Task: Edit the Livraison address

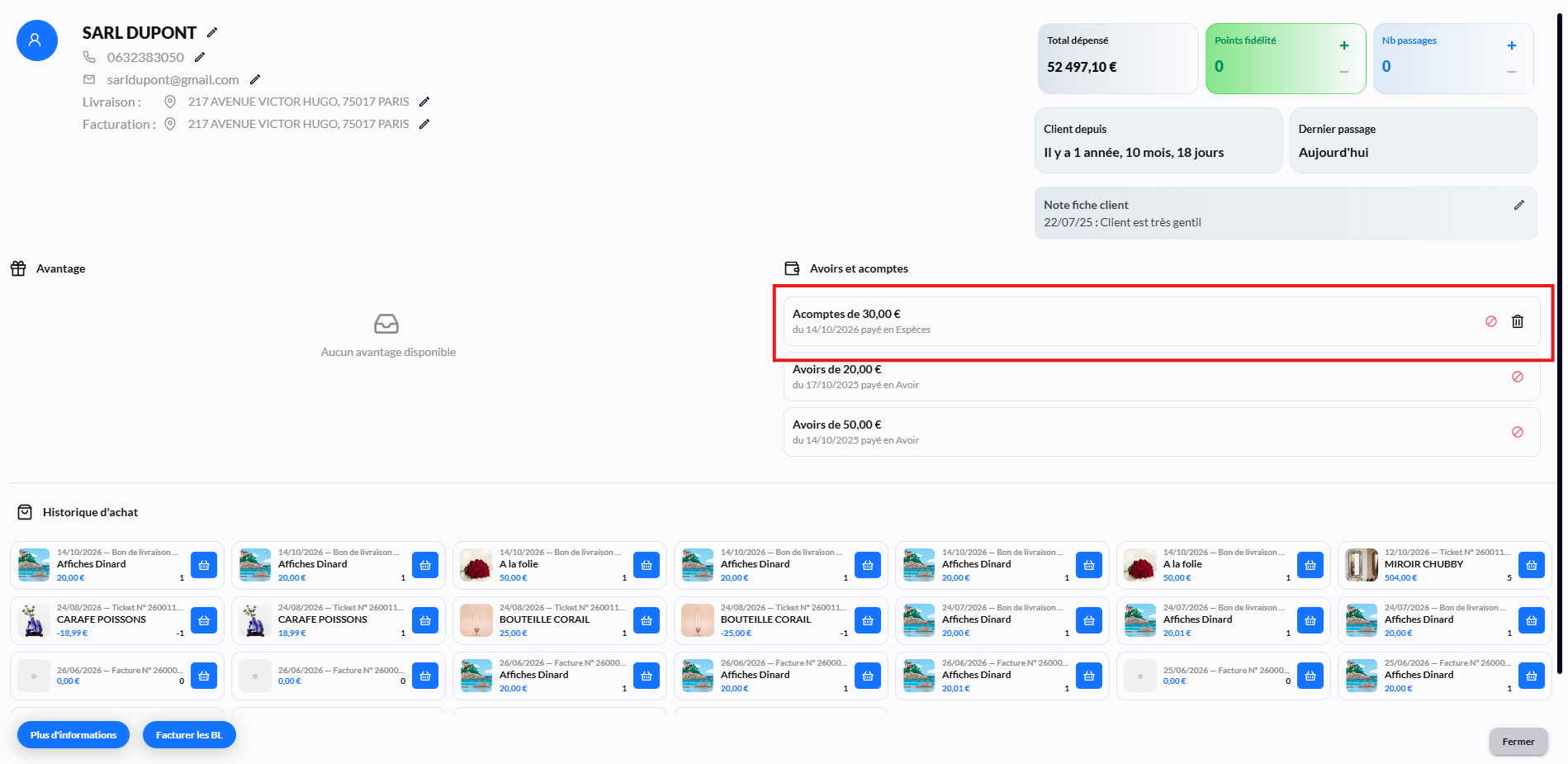Action: 424,102
